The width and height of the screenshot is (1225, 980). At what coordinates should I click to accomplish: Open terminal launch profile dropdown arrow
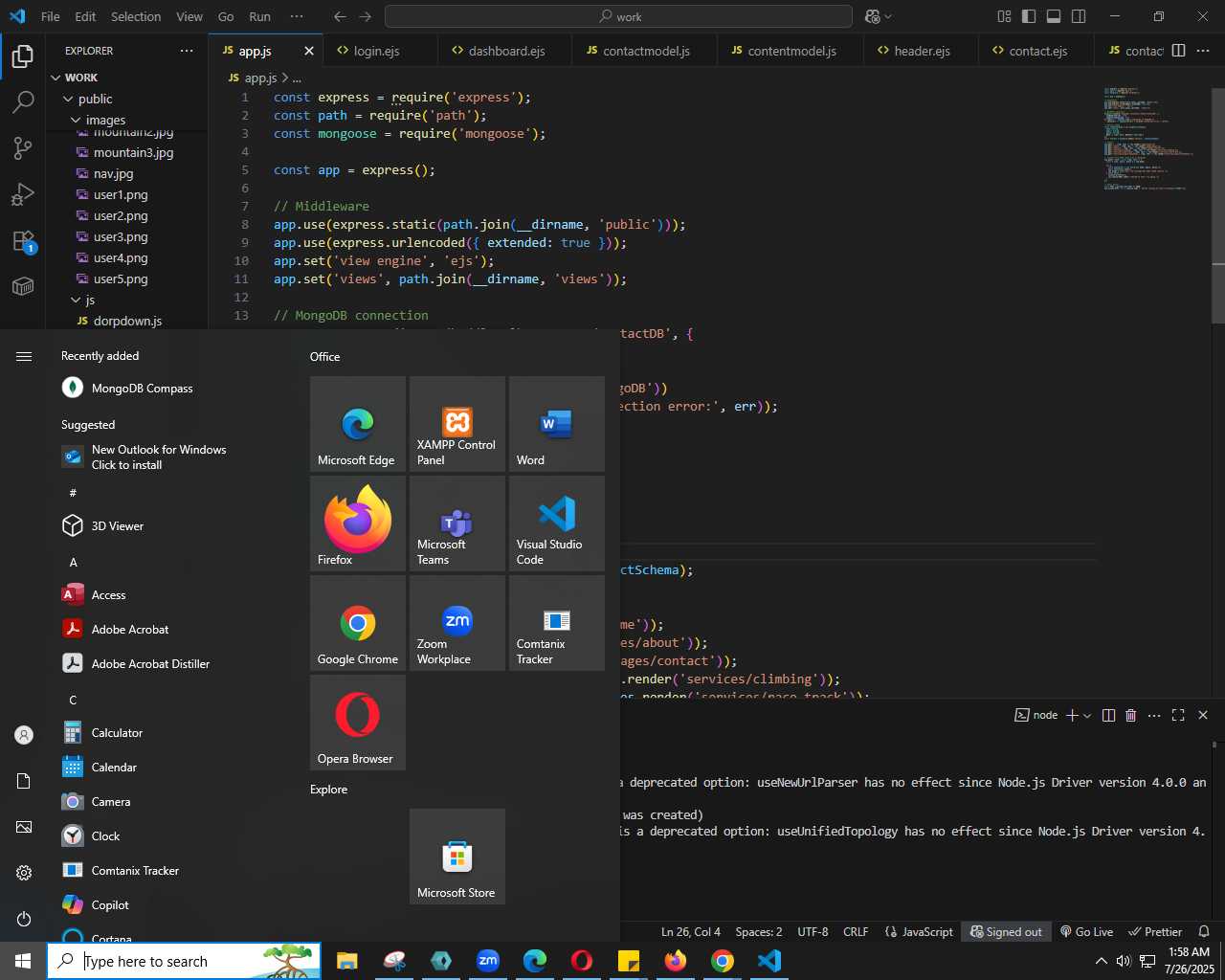tap(1087, 715)
